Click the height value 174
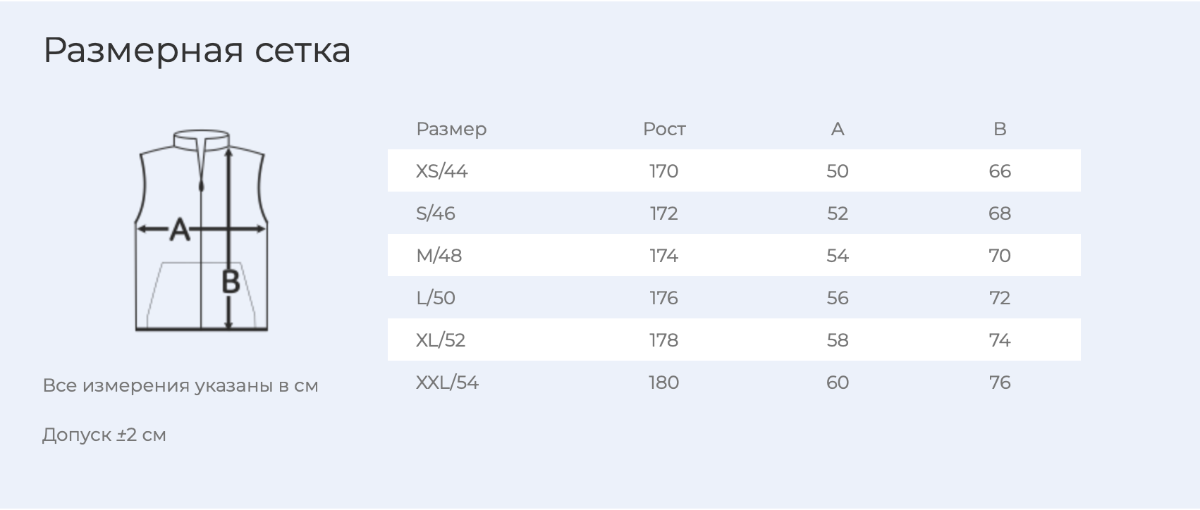Image resolution: width=1200 pixels, height=510 pixels. 664,256
